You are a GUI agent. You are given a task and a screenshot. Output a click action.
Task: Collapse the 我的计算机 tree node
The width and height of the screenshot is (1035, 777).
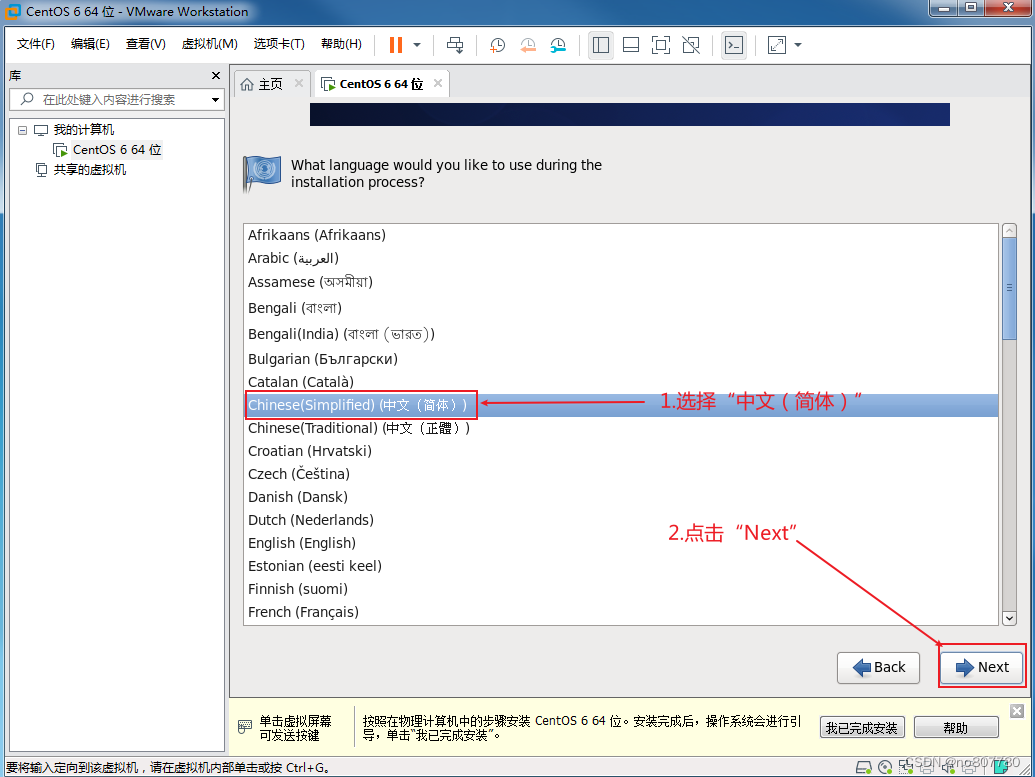tap(22, 129)
